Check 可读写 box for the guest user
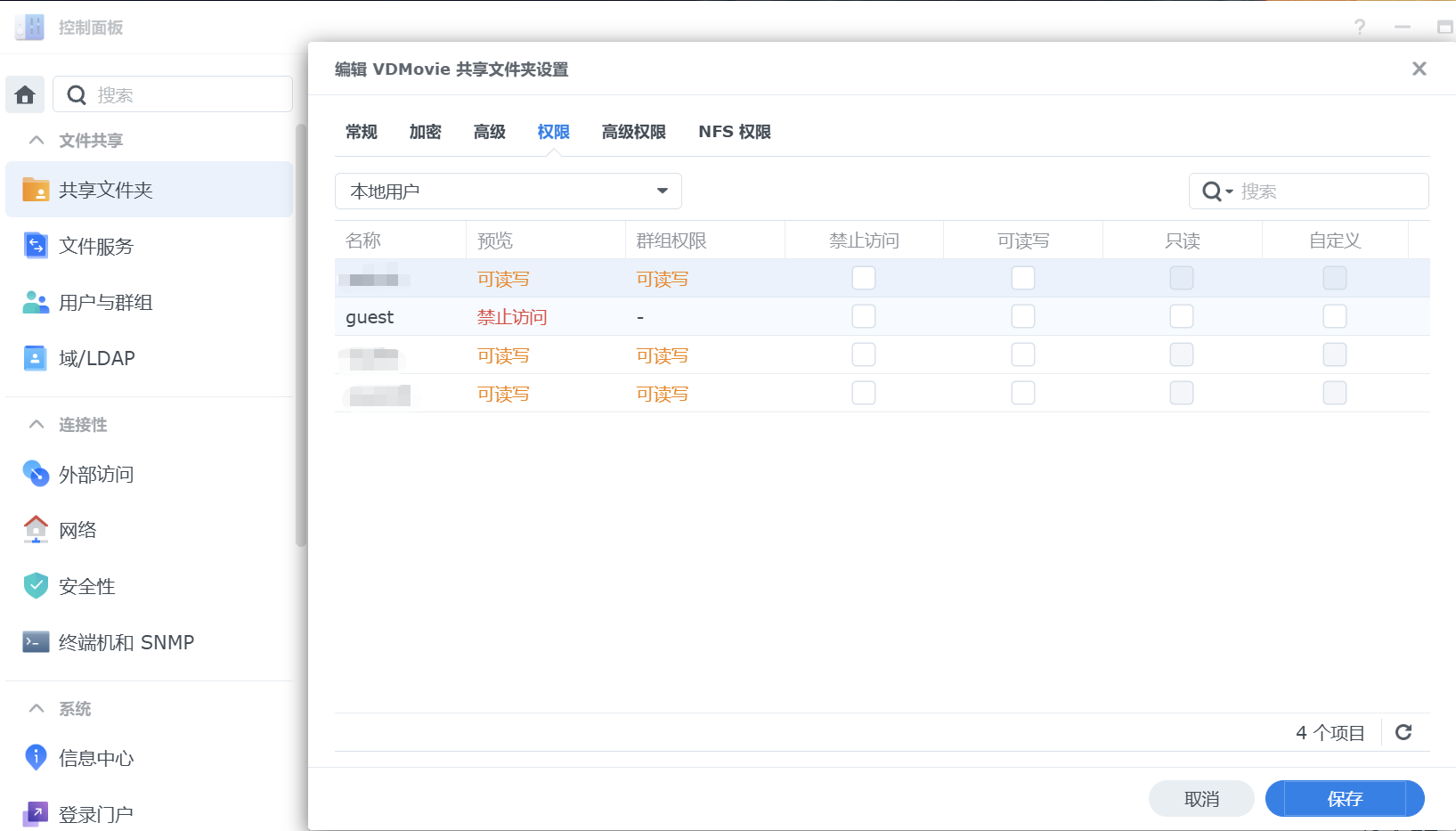 [x=1023, y=316]
